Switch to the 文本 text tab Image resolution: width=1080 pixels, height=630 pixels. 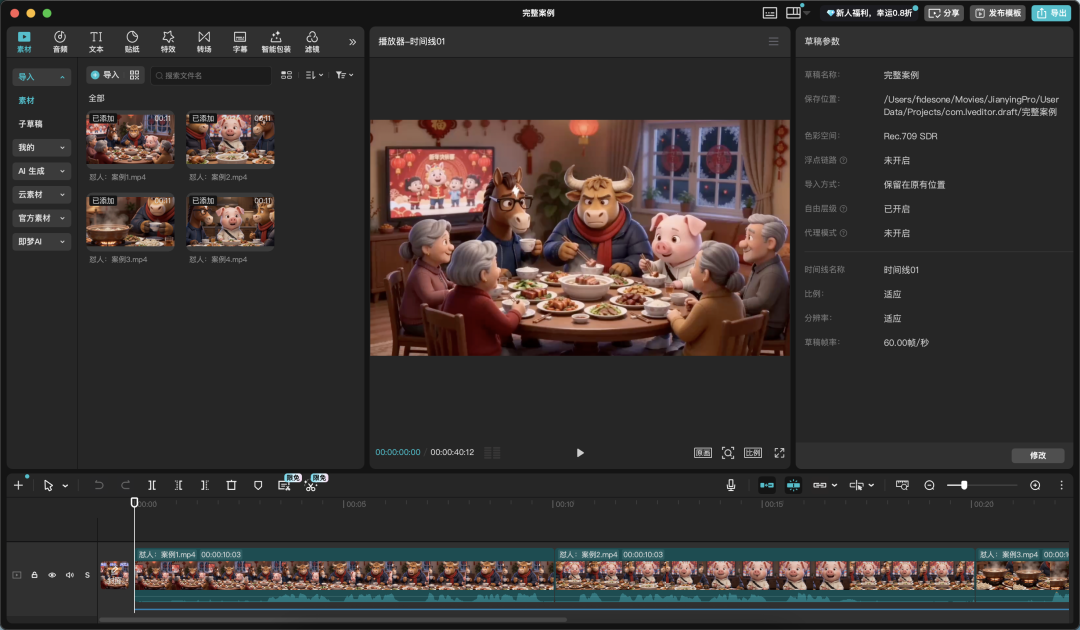(96, 41)
